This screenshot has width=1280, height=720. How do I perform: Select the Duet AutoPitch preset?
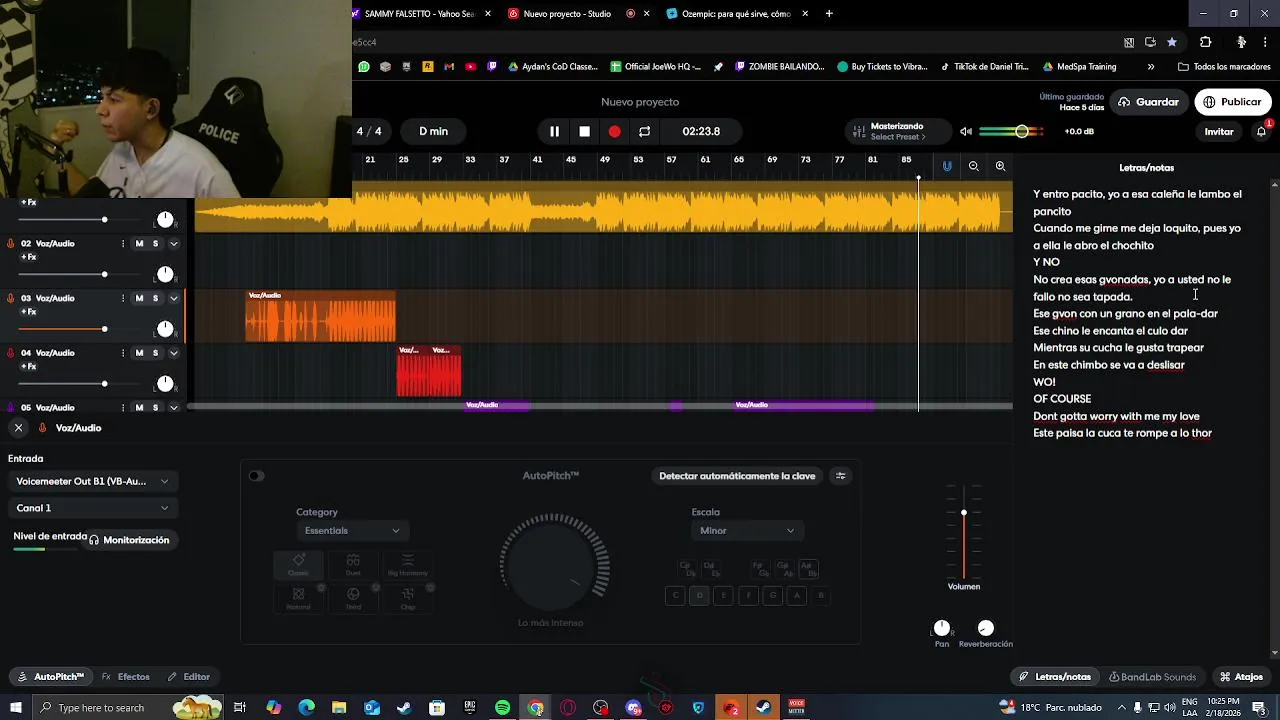click(353, 565)
